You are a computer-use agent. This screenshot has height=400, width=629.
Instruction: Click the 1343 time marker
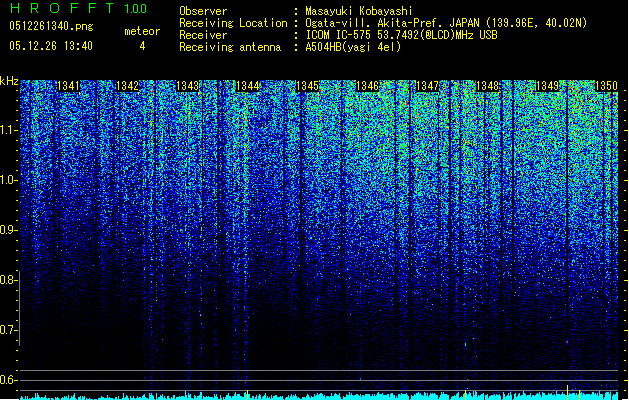click(x=187, y=85)
